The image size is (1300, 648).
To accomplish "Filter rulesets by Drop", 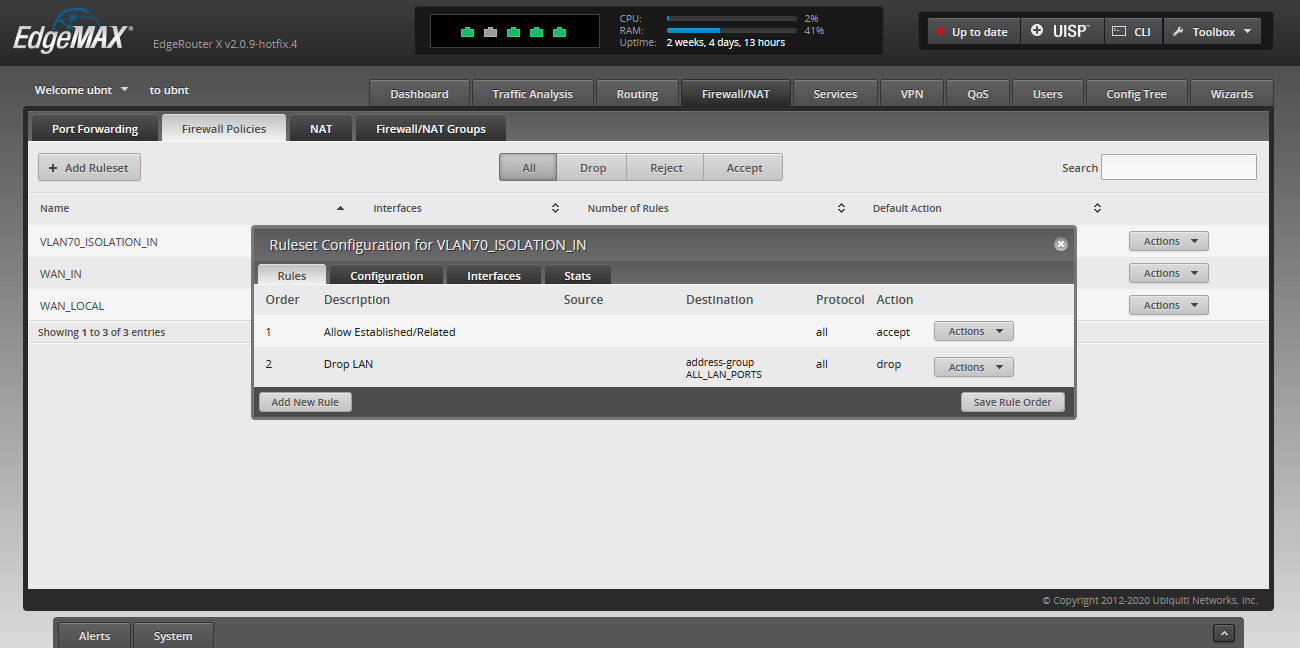I will pos(592,168).
